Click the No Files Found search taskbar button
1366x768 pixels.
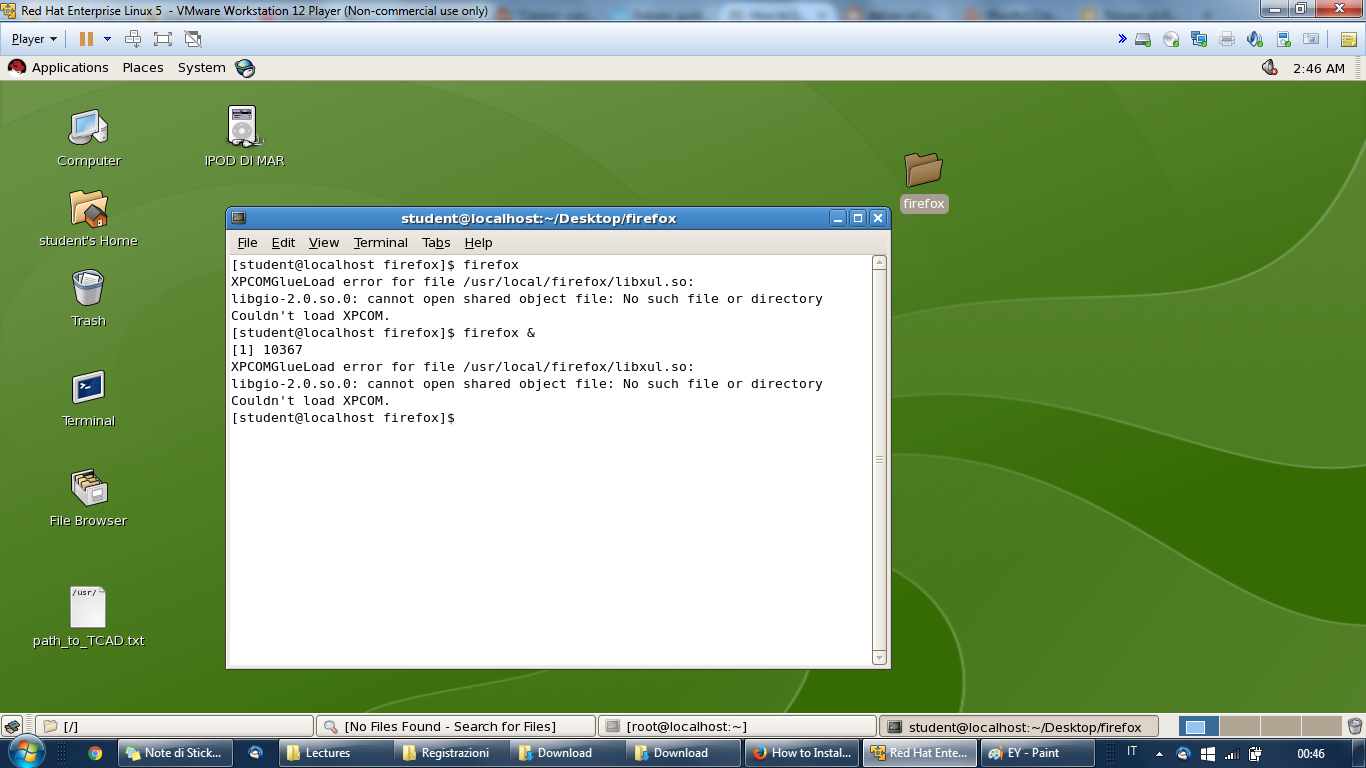pos(455,727)
